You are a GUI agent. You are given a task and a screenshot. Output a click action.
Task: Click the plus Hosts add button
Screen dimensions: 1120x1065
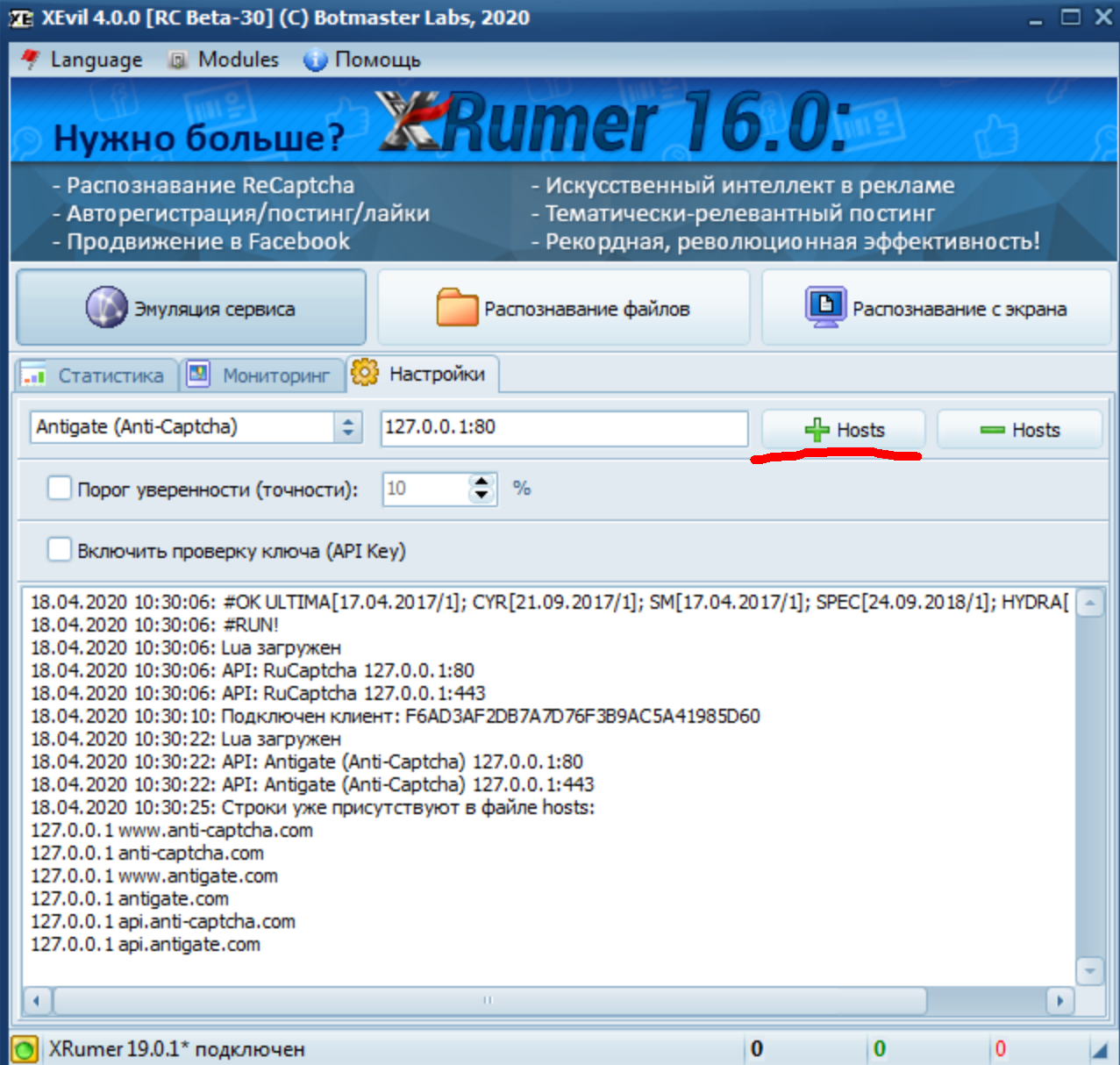click(x=844, y=430)
